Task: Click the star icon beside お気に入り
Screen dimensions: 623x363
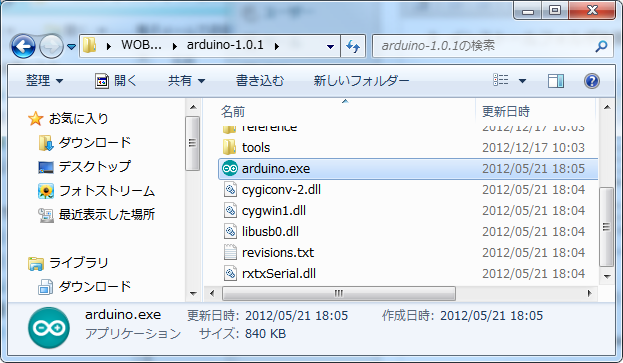Action: (x=35, y=118)
